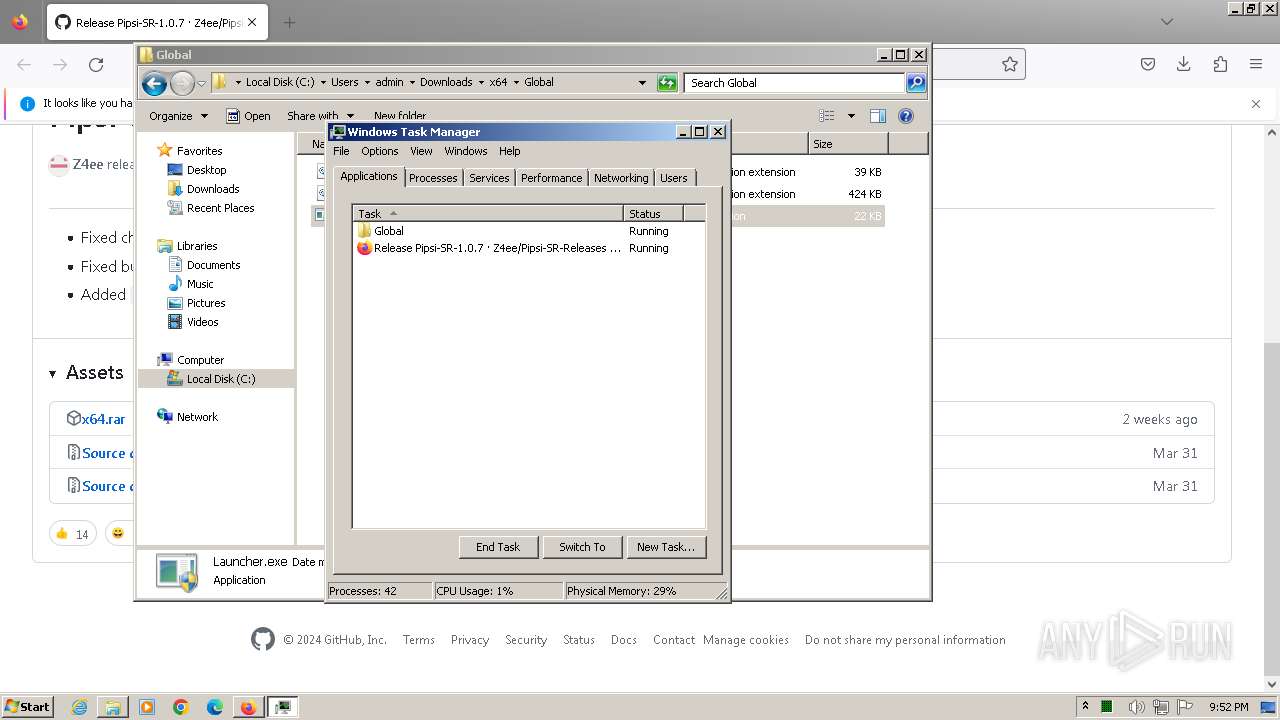Click Explorer Back navigation arrow
This screenshot has width=1280, height=720.
pyautogui.click(x=154, y=83)
